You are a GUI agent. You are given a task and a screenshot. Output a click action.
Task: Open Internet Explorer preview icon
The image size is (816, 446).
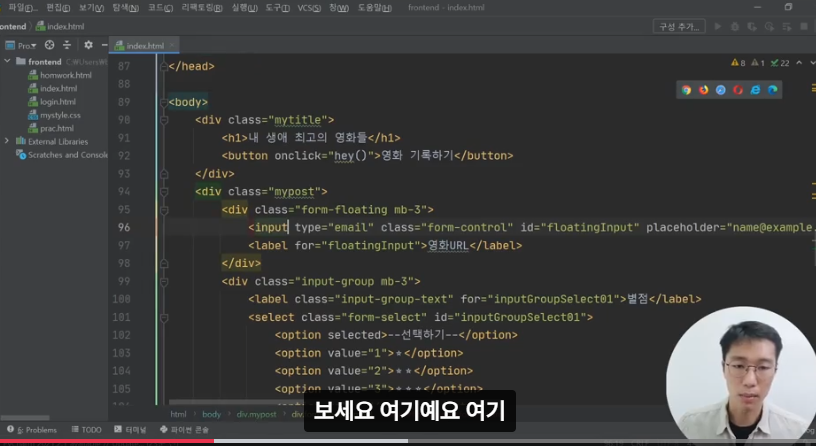coord(755,90)
